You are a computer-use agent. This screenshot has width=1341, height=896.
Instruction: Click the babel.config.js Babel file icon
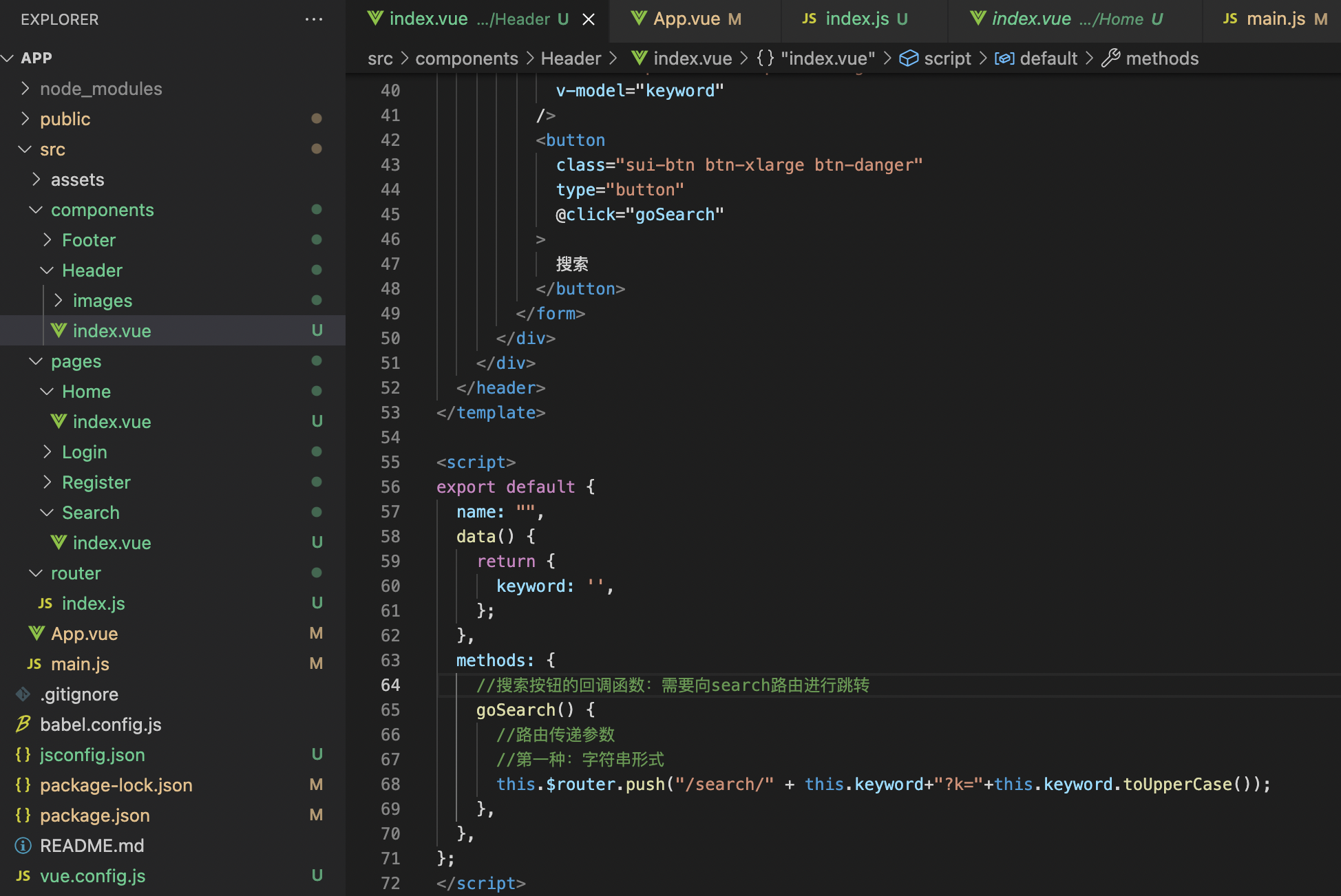23,724
